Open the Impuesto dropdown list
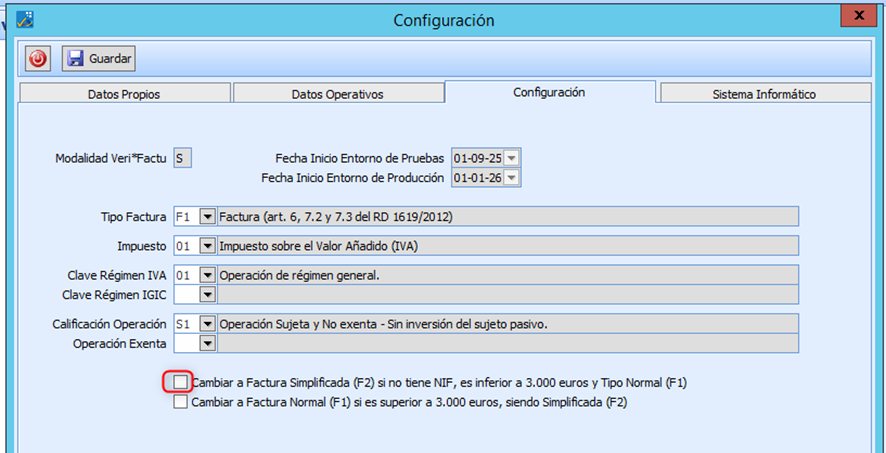886x453 pixels. [x=208, y=245]
